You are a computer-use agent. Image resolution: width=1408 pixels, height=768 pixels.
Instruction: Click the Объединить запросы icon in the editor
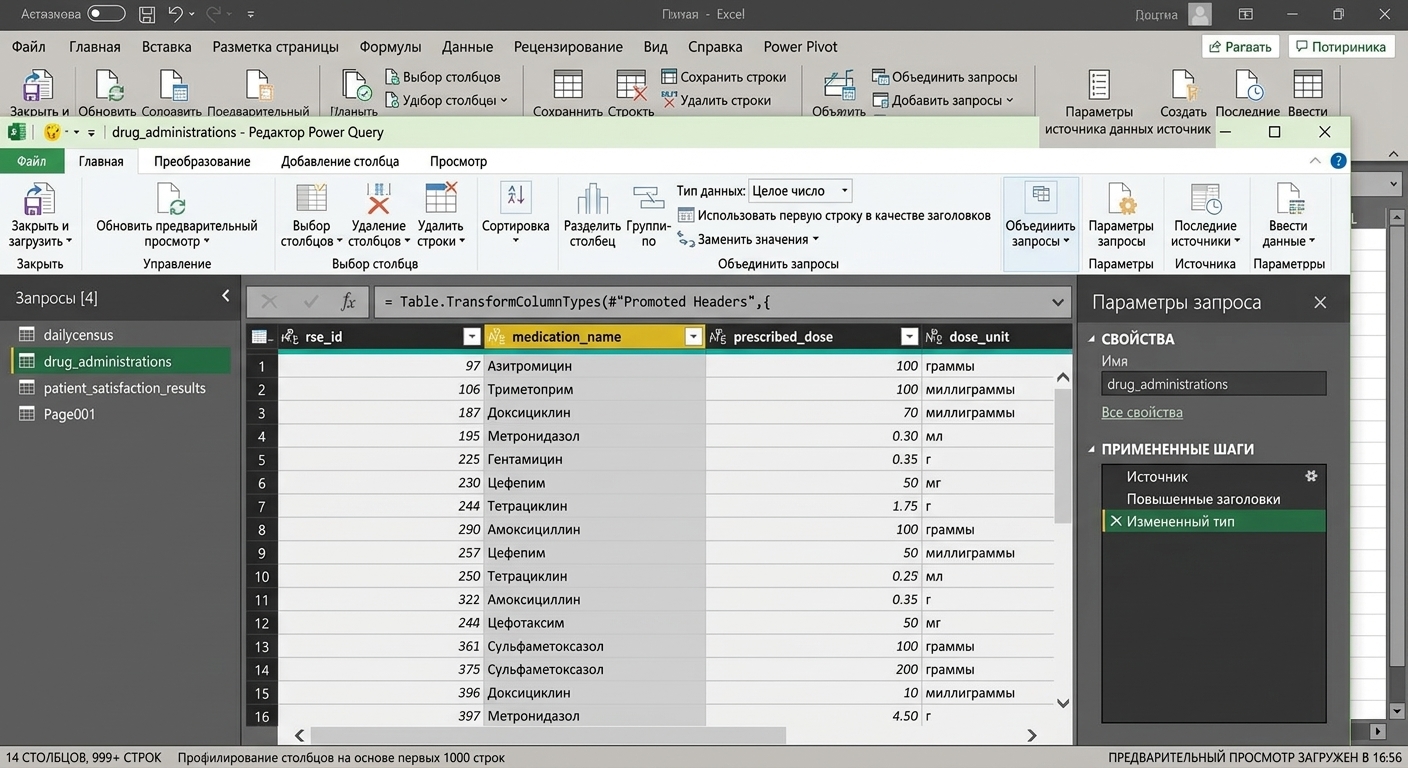tap(1041, 196)
